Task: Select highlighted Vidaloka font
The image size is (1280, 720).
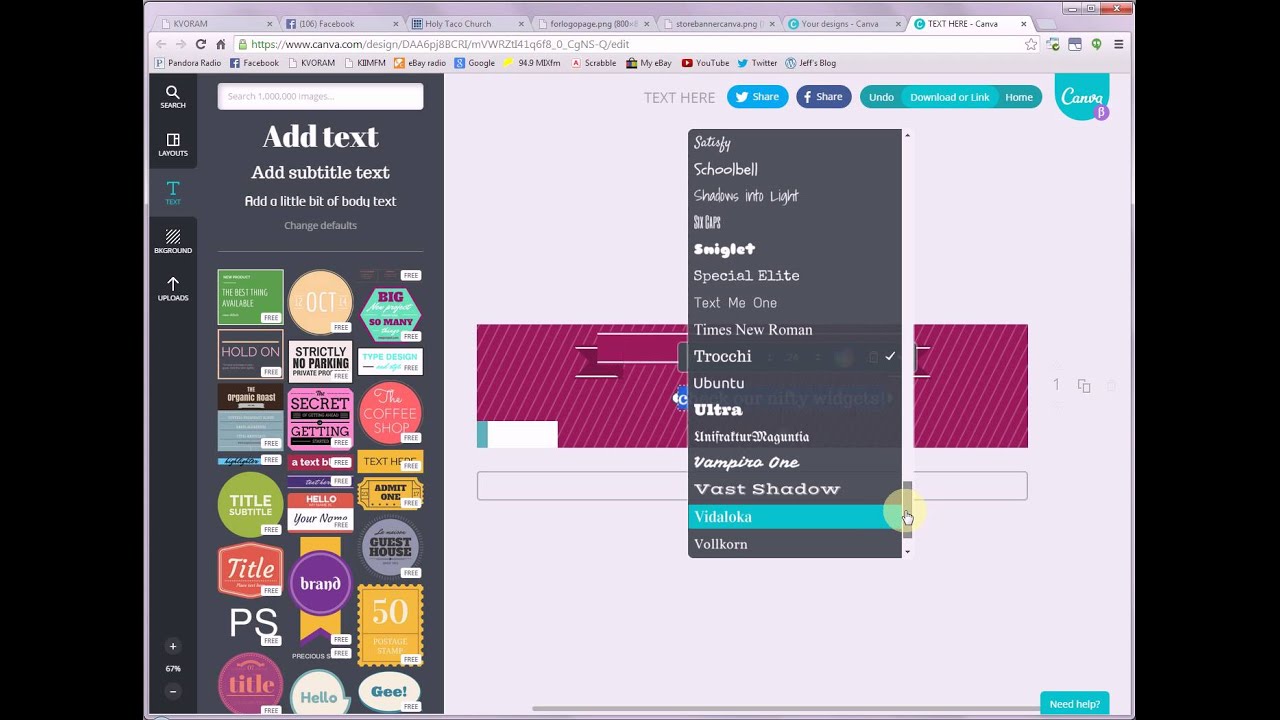Action: click(x=795, y=517)
